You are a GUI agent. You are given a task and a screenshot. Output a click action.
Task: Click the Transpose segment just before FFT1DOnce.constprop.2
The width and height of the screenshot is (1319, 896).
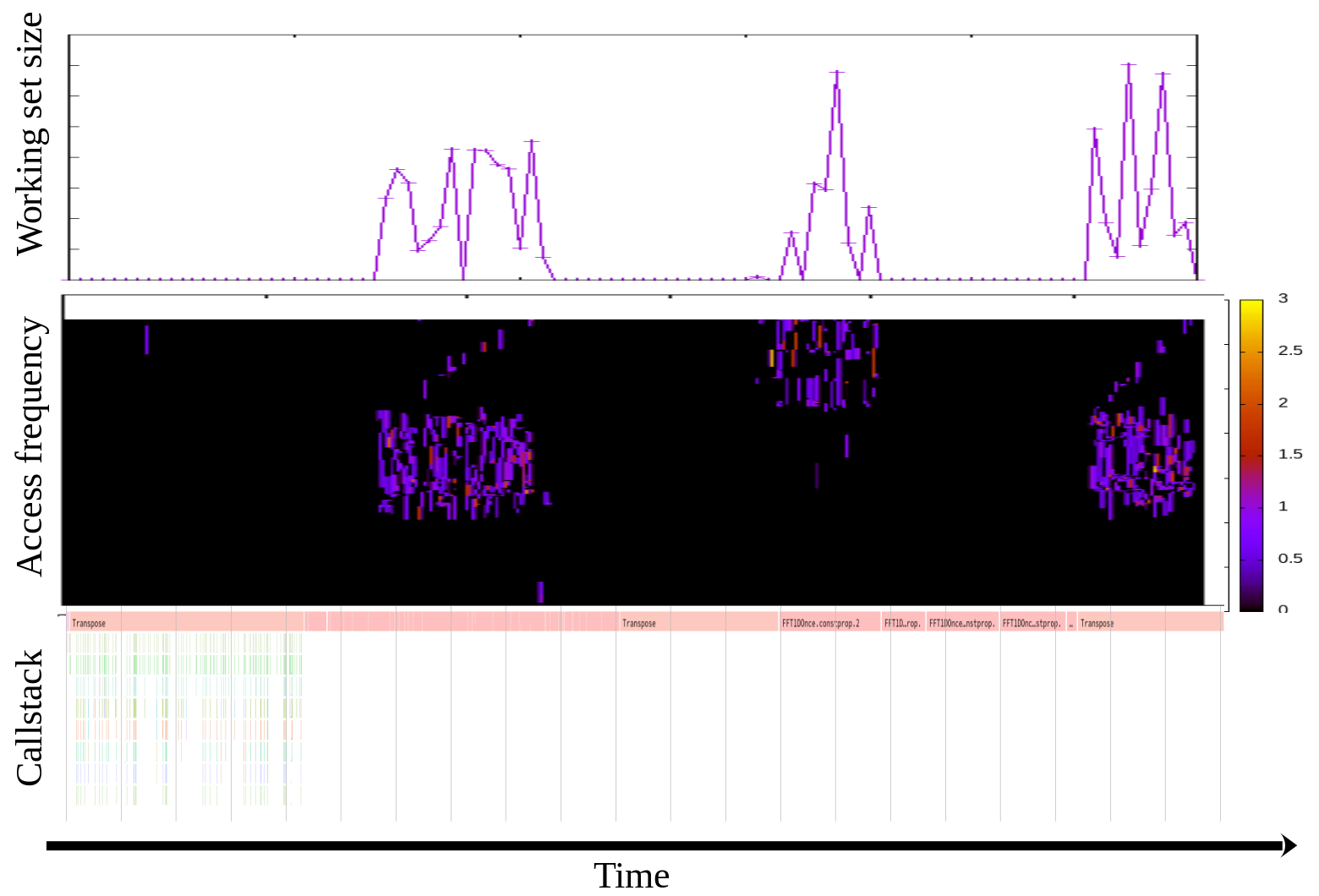point(698,622)
